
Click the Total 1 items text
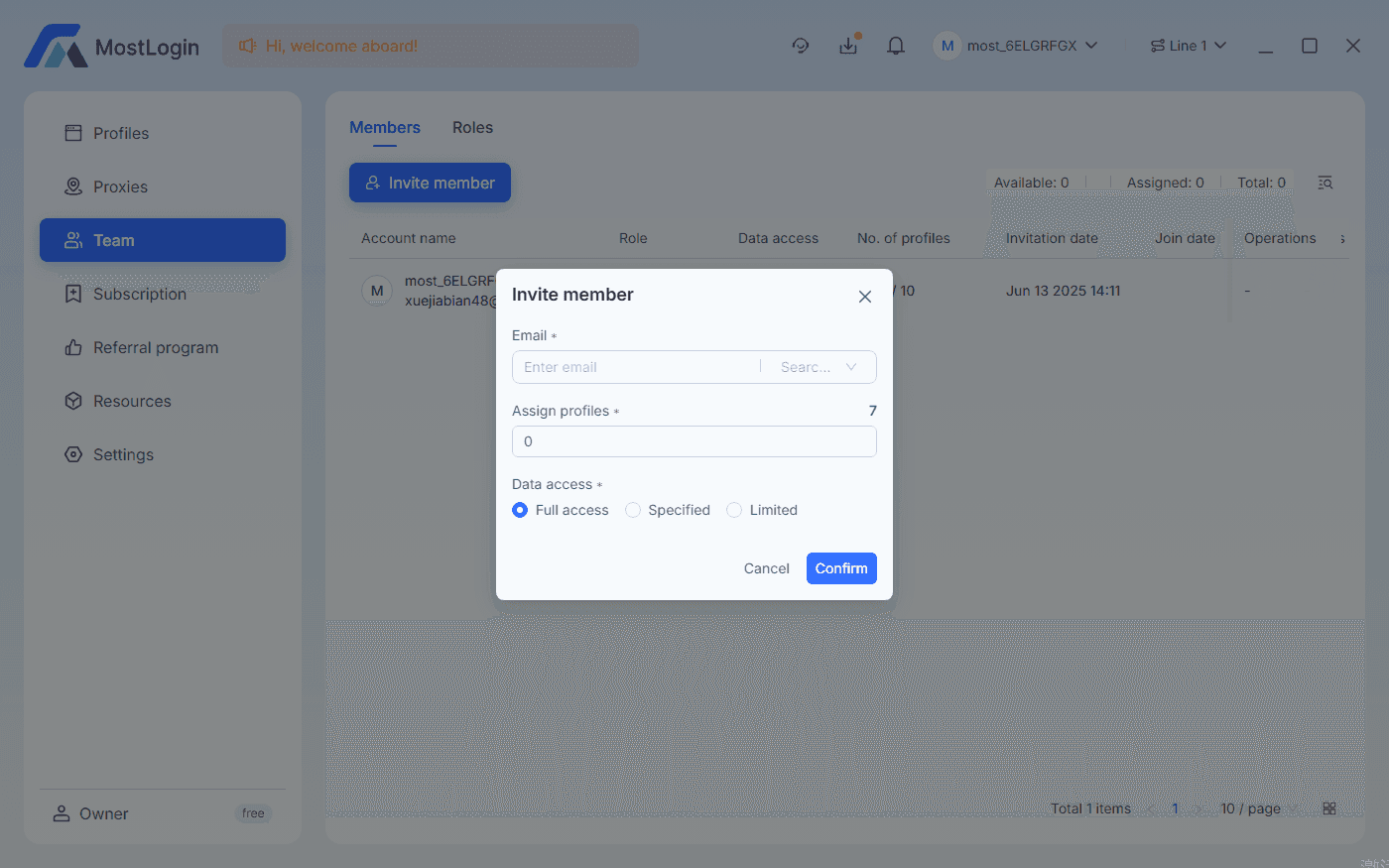(x=1090, y=808)
